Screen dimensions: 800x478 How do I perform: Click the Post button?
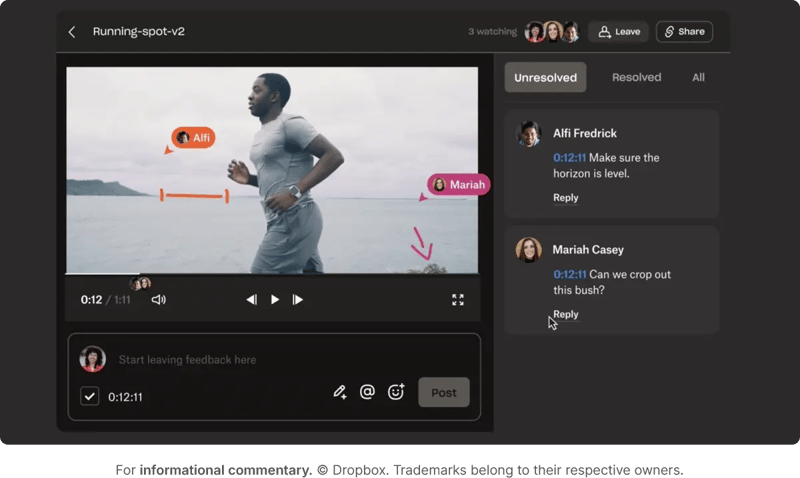point(444,392)
